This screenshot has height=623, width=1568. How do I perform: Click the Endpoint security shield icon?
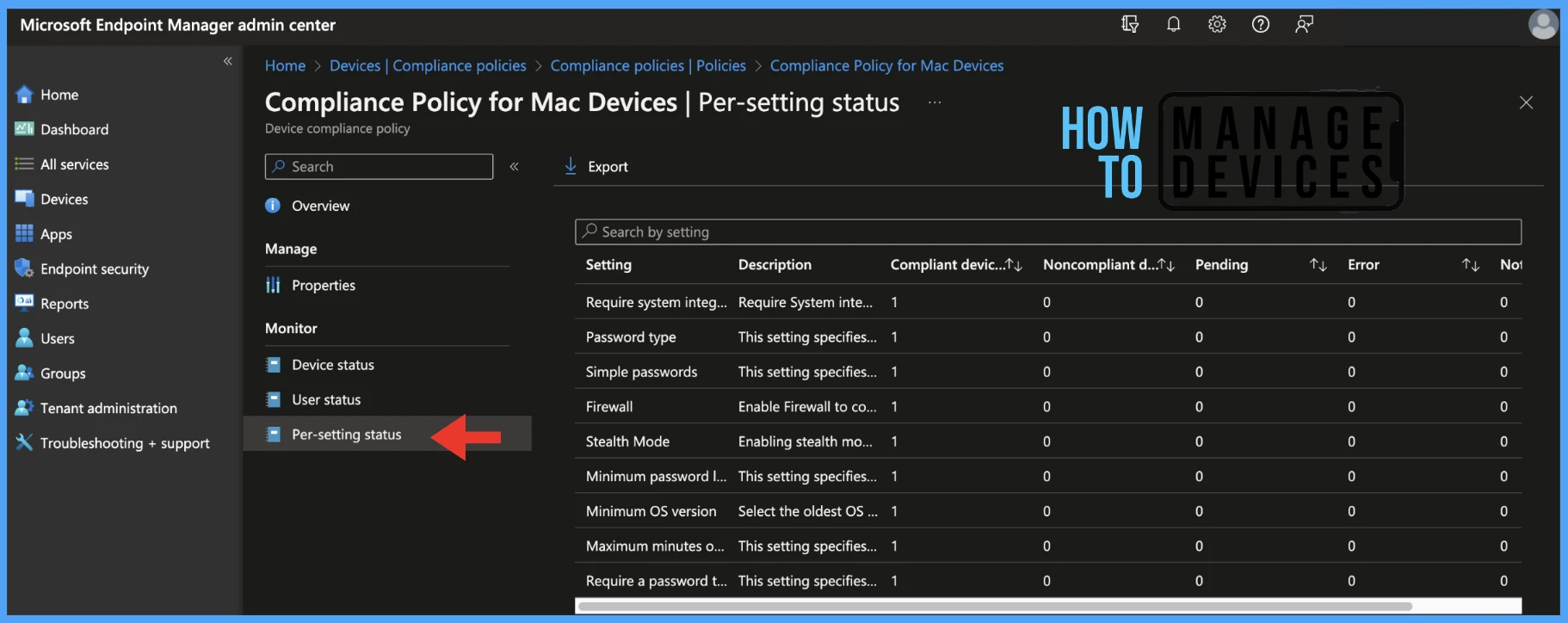[24, 268]
